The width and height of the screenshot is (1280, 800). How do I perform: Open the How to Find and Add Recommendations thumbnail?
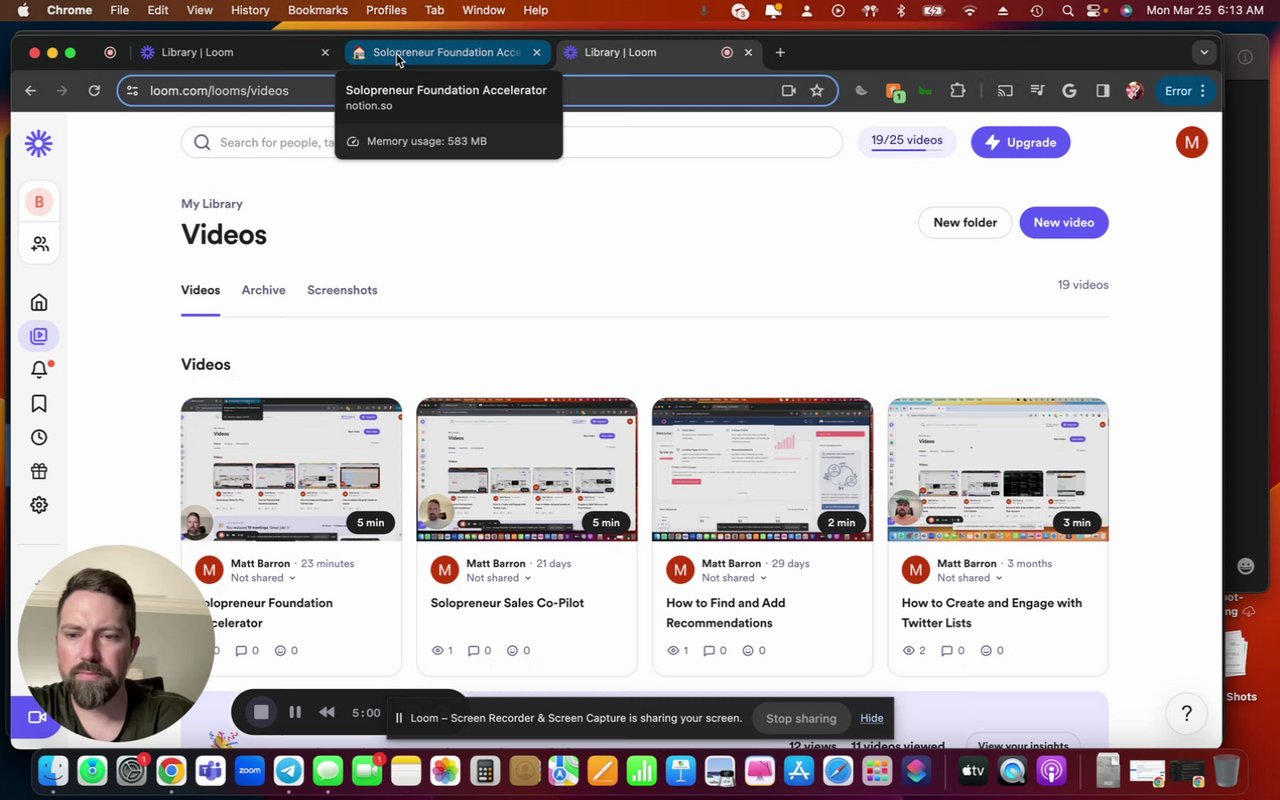pos(762,470)
